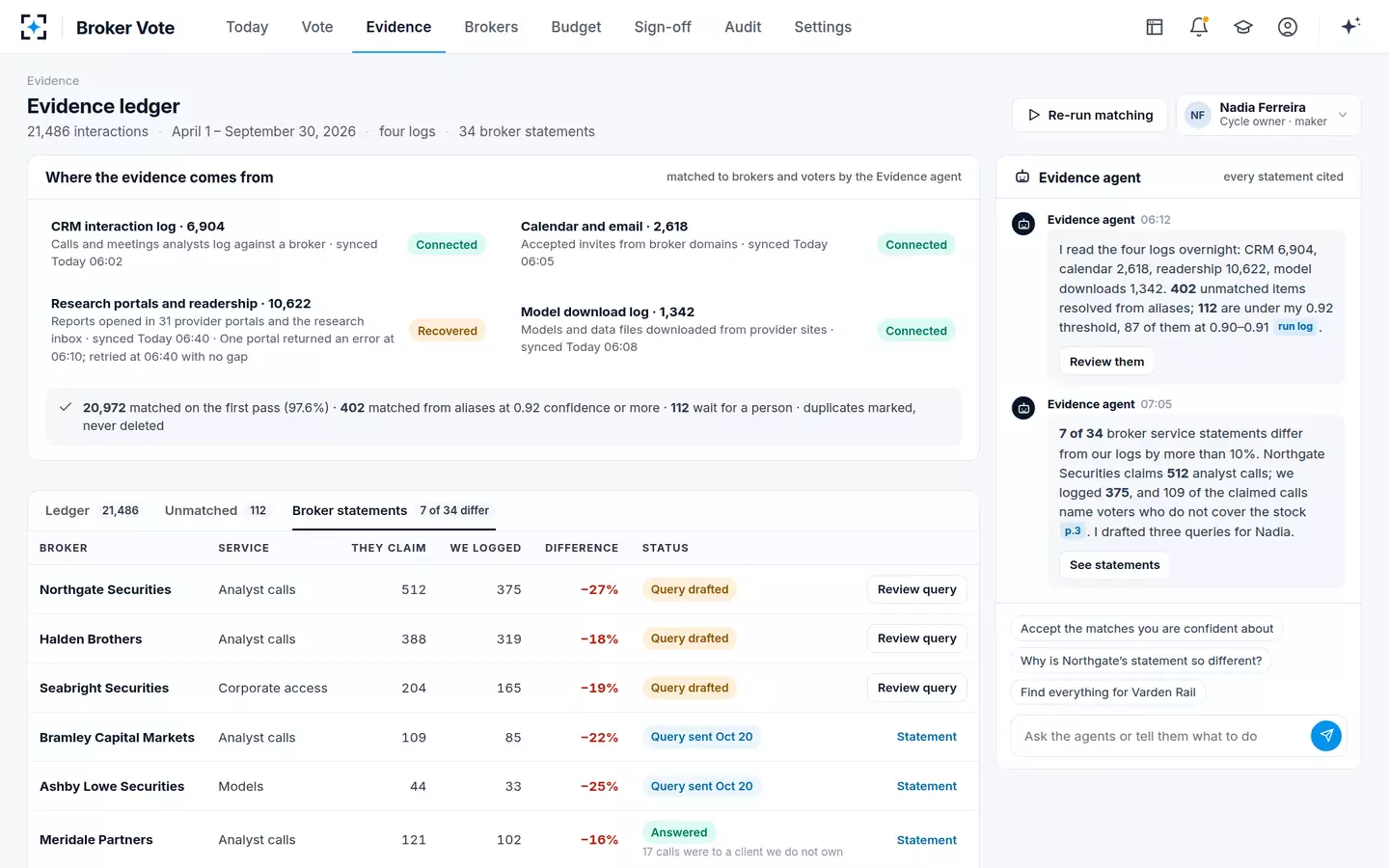Click the checkmark icon in the matching summary
1389x868 pixels.
(66, 407)
